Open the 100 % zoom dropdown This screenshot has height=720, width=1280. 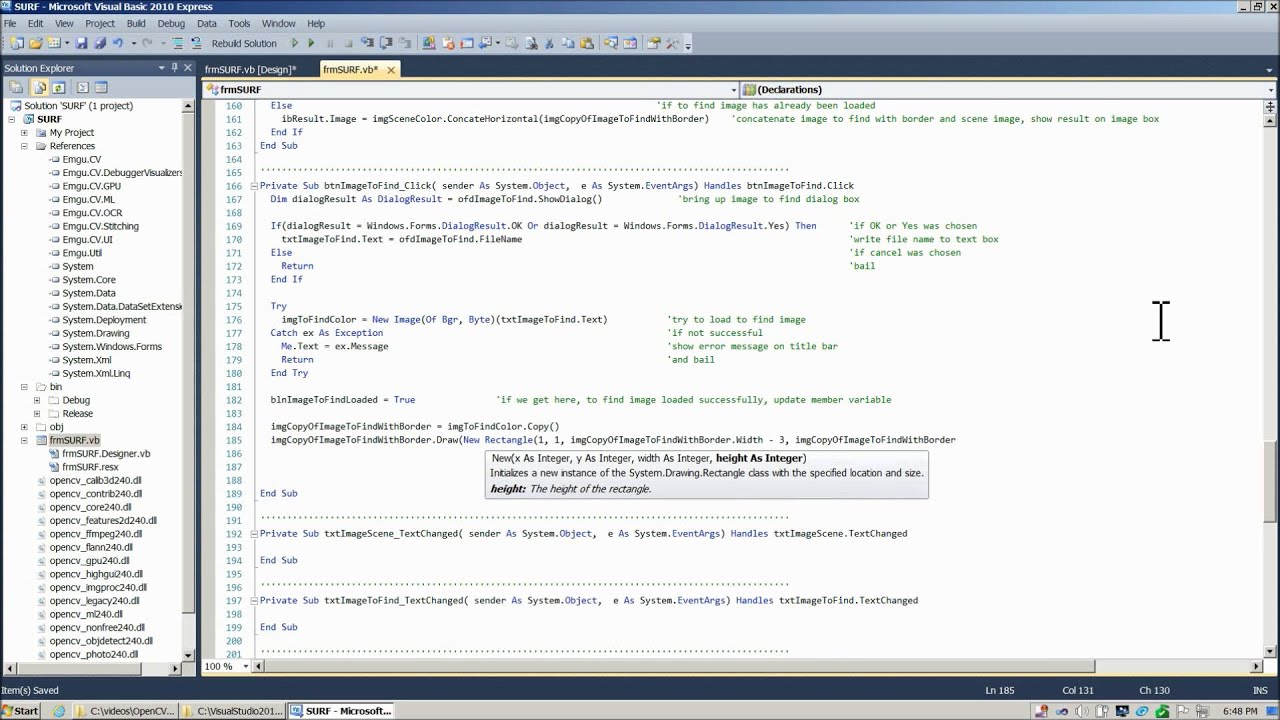[x=243, y=667]
